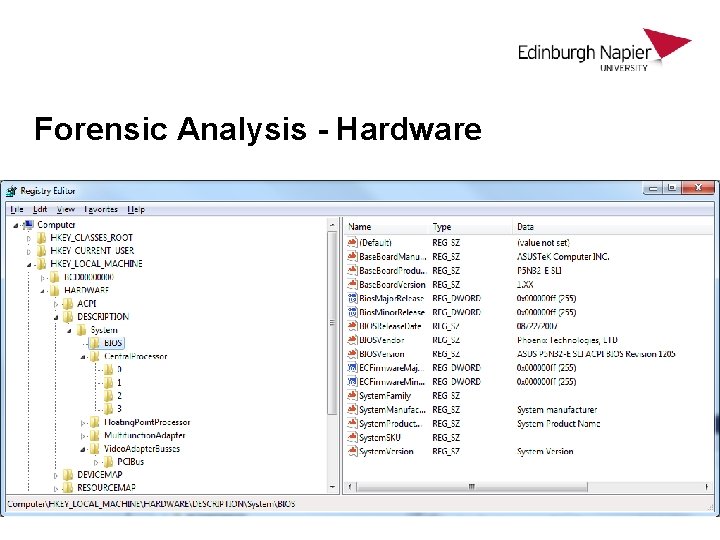Select the SystemVersion value name

386,451
